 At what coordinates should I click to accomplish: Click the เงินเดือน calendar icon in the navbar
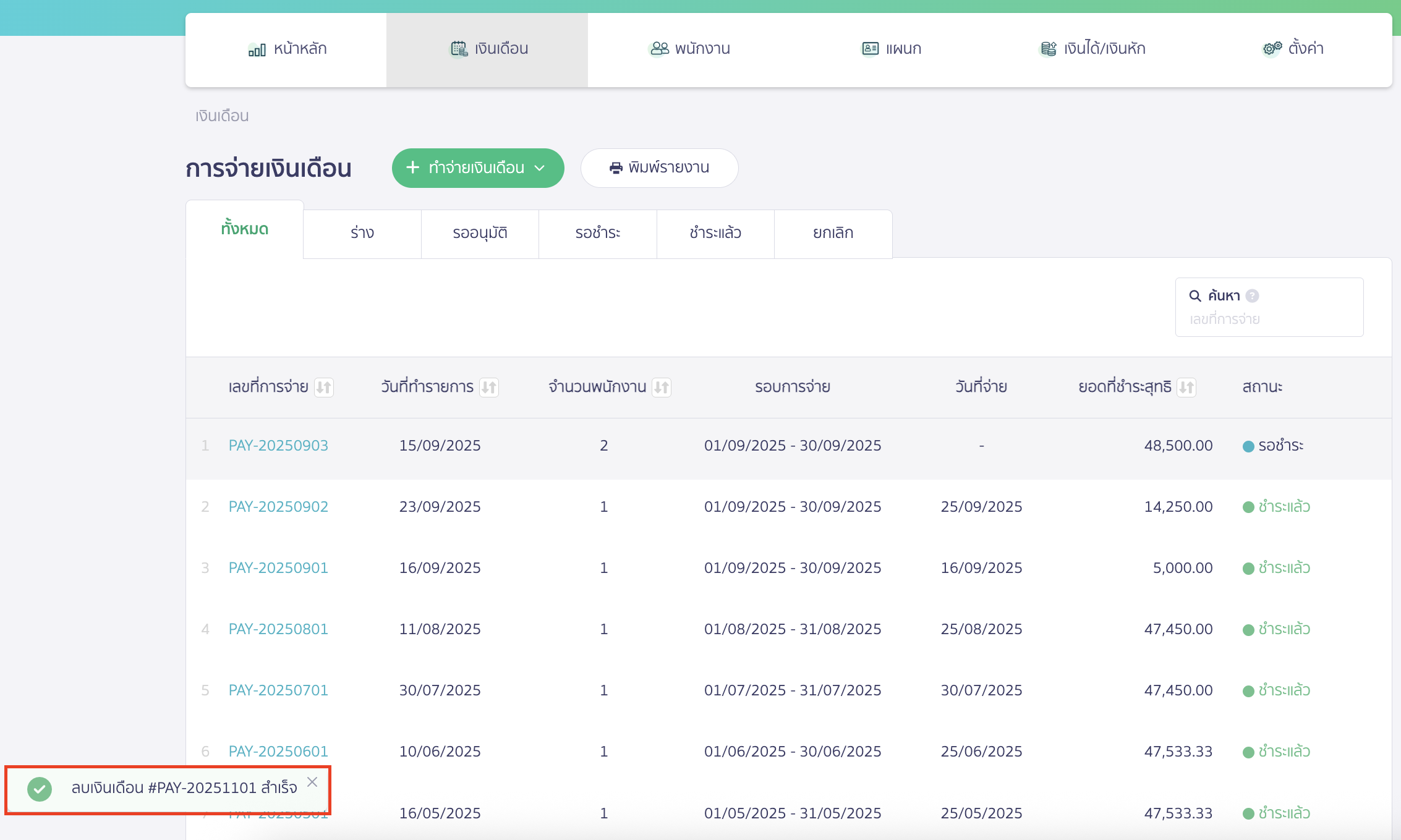coord(459,49)
